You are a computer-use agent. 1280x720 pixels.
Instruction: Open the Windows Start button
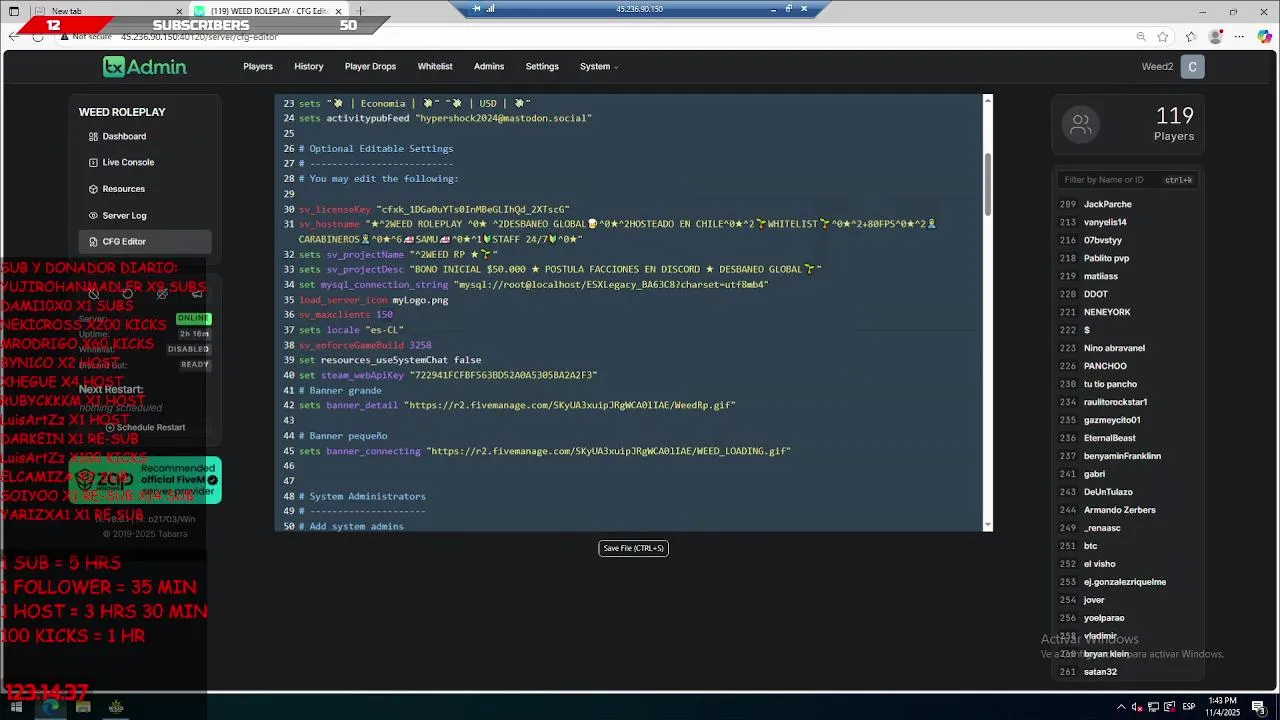[16, 707]
